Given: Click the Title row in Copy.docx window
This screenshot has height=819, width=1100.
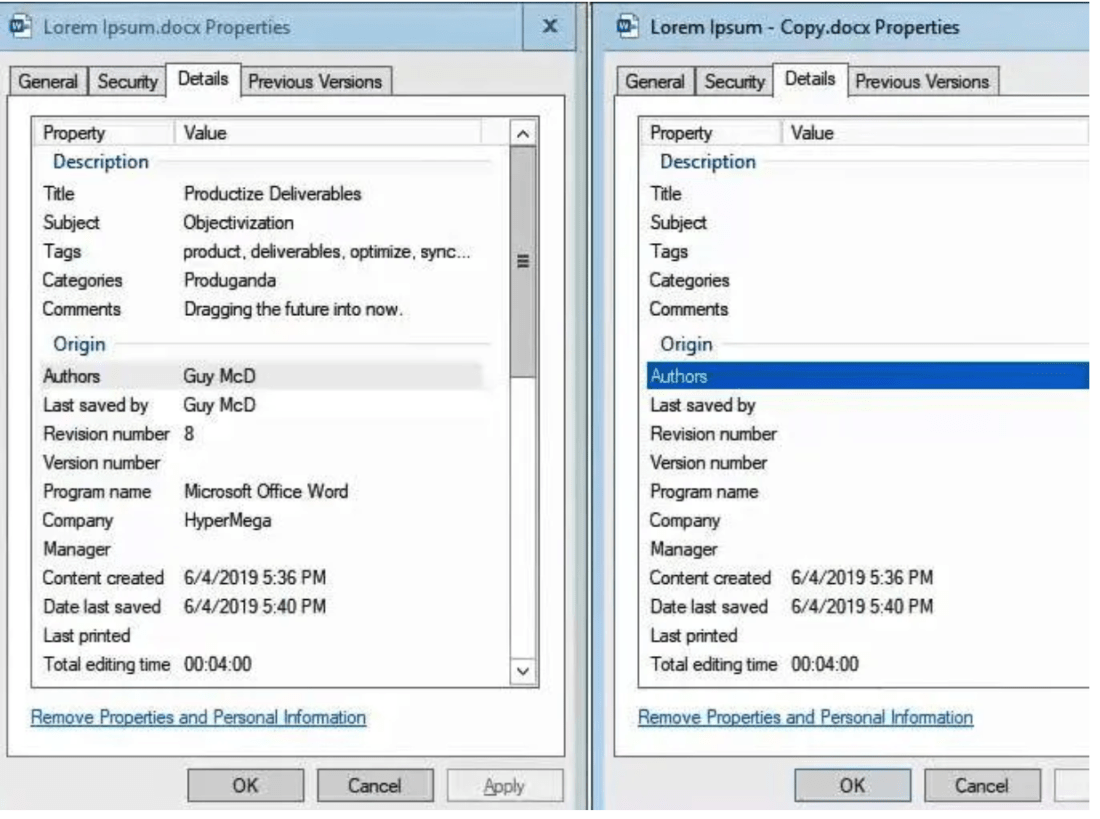Looking at the screenshot, I should coord(868,194).
